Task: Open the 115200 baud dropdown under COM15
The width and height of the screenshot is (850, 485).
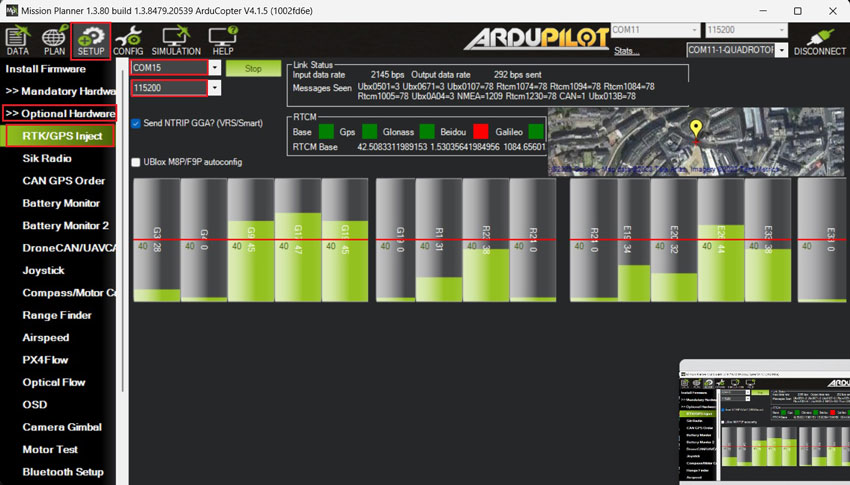Action: 215,88
